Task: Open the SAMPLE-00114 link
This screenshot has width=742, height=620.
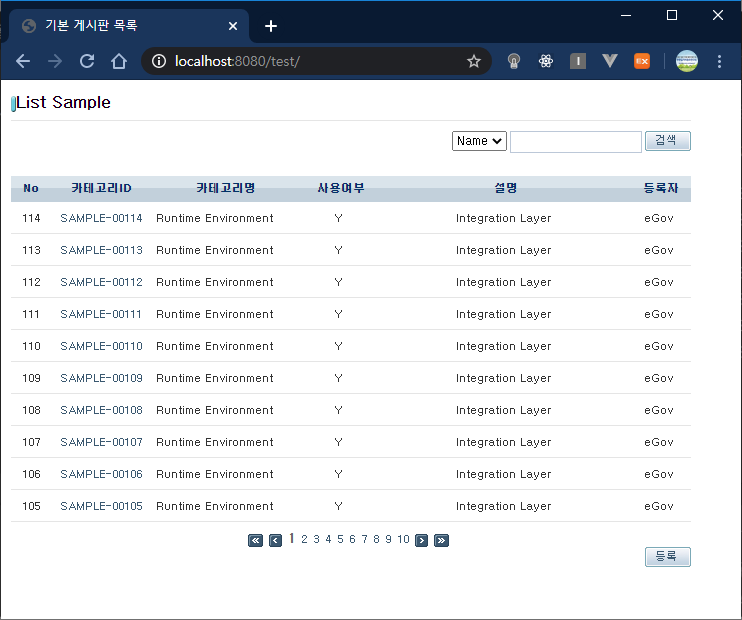Action: (x=101, y=218)
